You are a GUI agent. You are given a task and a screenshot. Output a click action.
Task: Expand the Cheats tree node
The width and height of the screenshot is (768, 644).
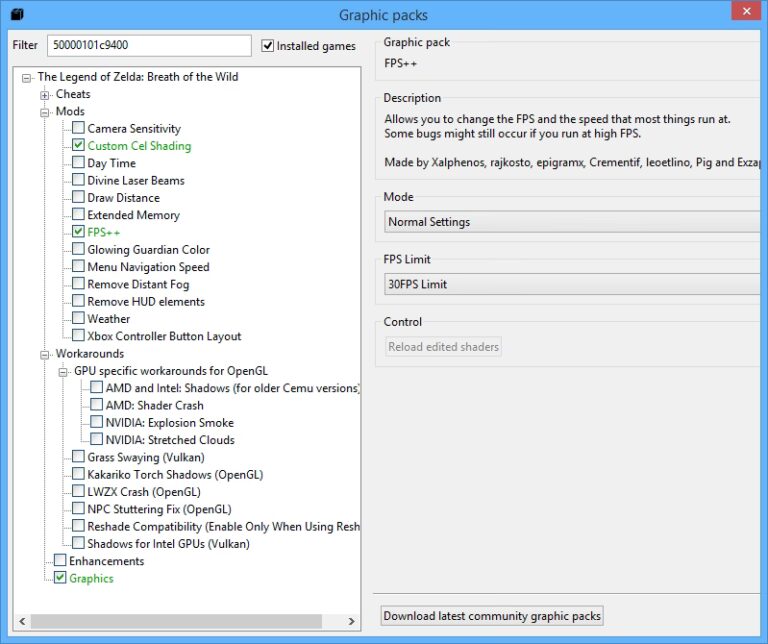45,95
